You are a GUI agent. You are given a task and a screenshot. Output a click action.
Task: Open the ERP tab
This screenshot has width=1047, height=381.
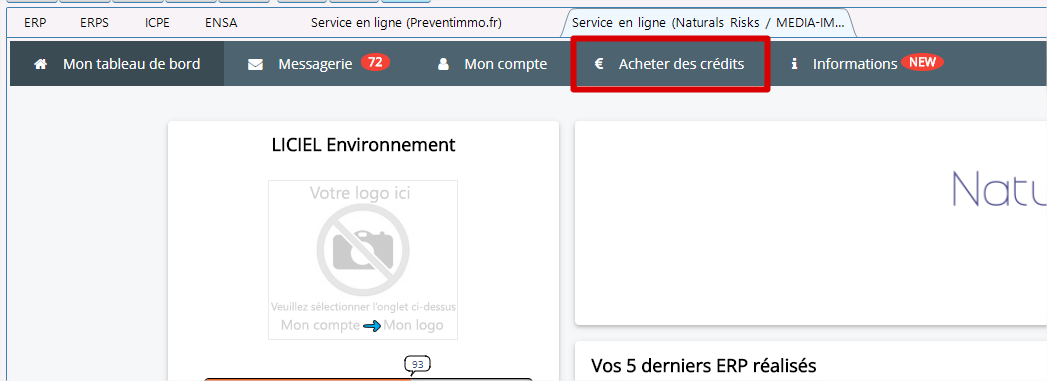coord(35,23)
